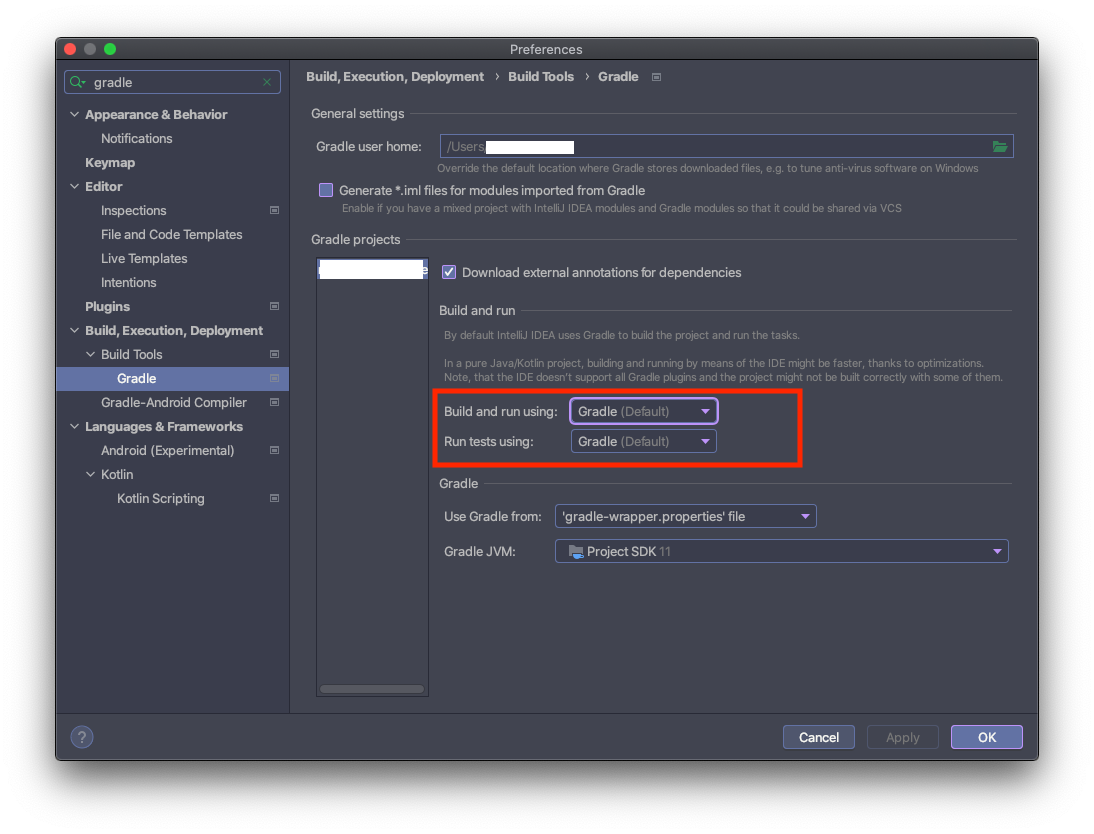Collapse the Kotlin node

click(91, 475)
